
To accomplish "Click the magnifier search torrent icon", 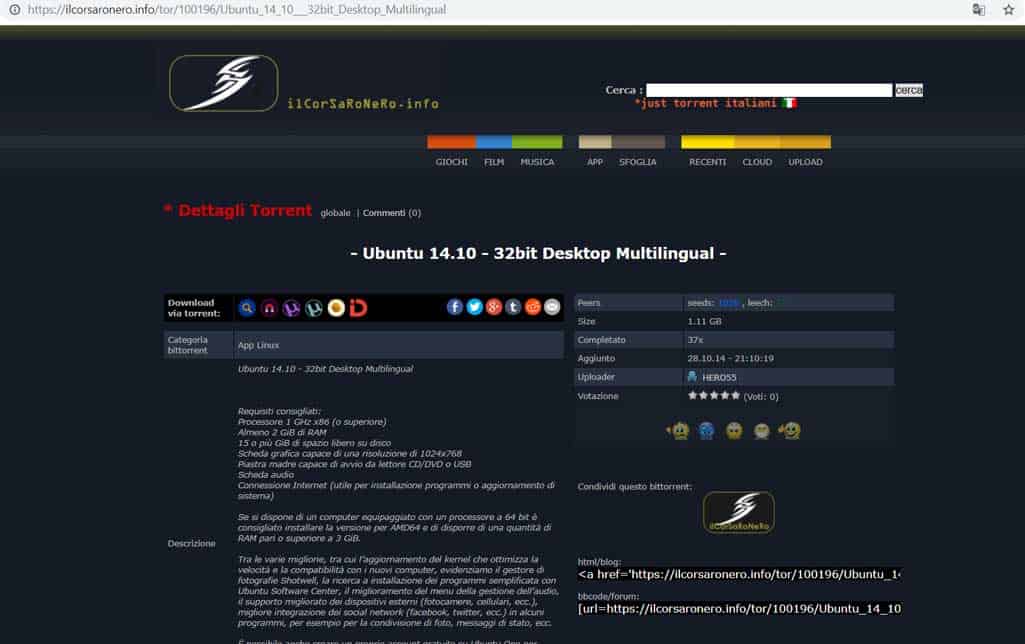I will 247,308.
